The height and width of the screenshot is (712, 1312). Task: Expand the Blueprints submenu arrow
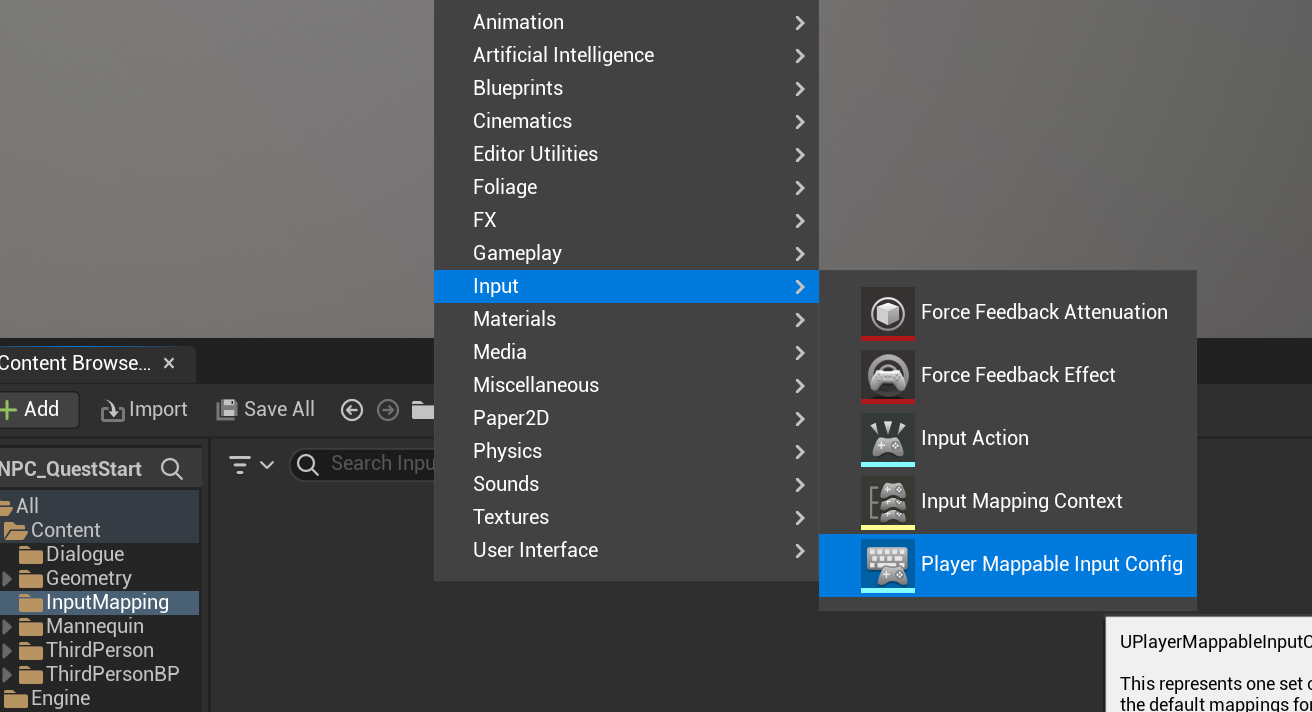coord(800,89)
